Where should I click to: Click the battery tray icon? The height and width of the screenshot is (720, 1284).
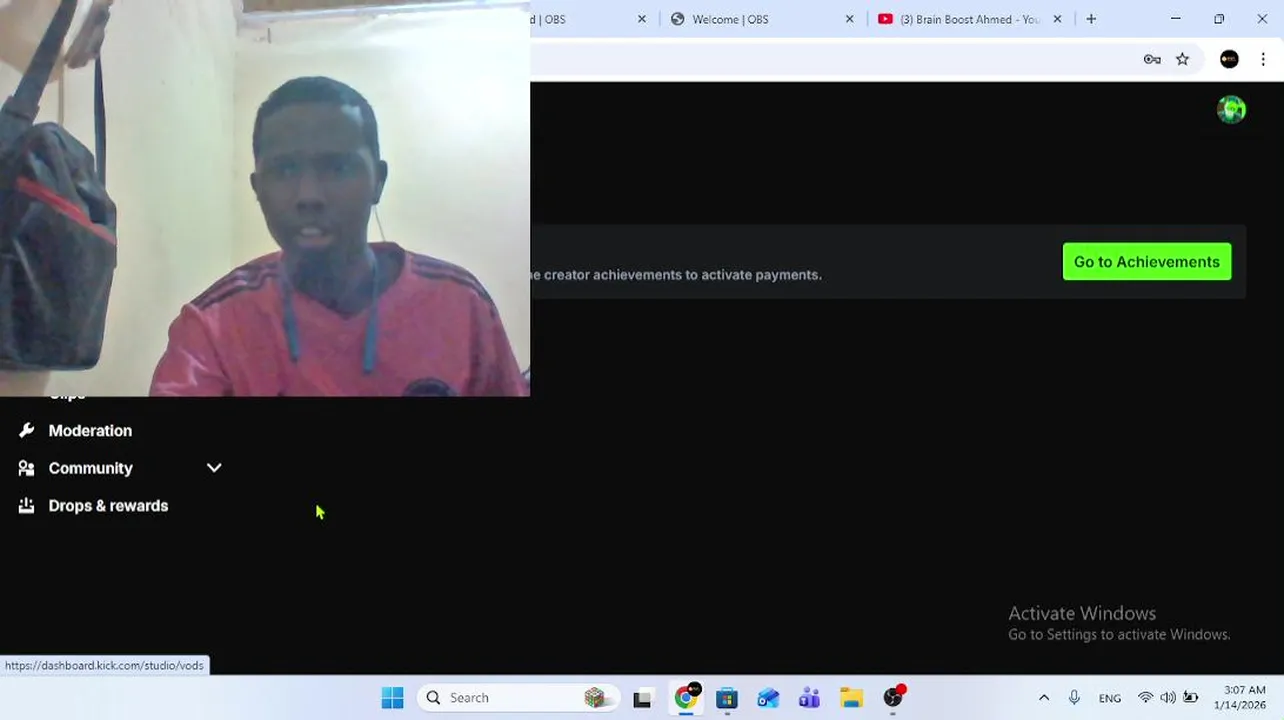tap(1191, 698)
